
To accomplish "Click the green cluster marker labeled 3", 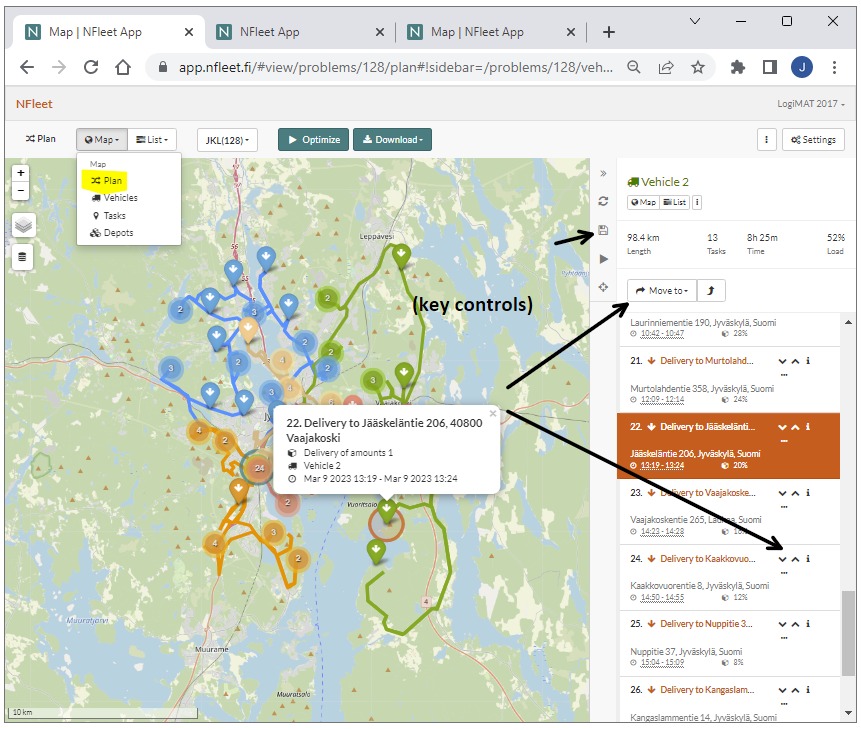I will pos(373,380).
